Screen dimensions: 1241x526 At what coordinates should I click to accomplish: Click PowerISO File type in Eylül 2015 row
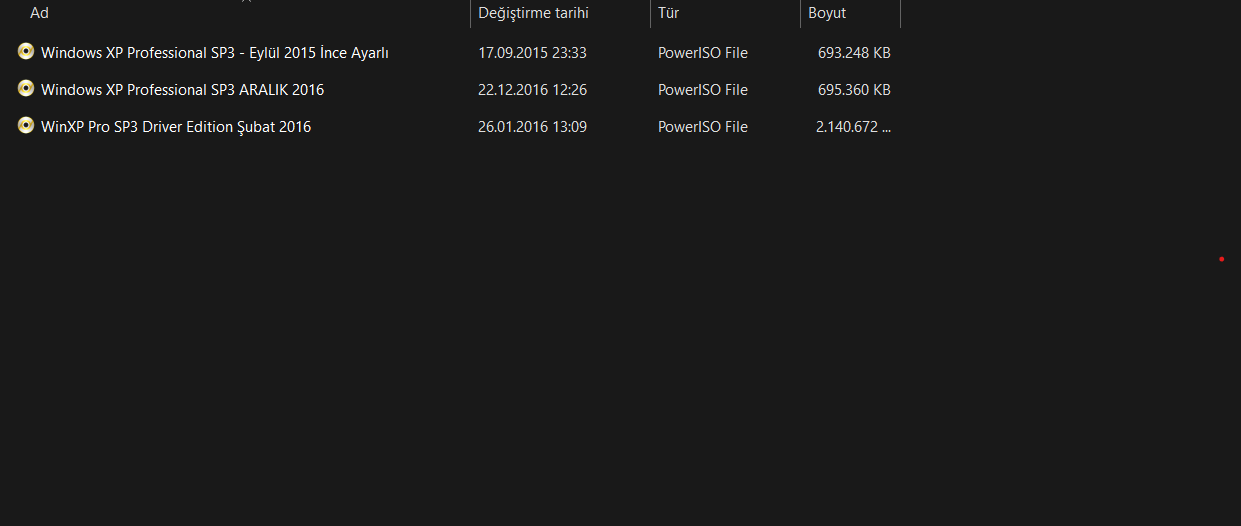(x=703, y=53)
